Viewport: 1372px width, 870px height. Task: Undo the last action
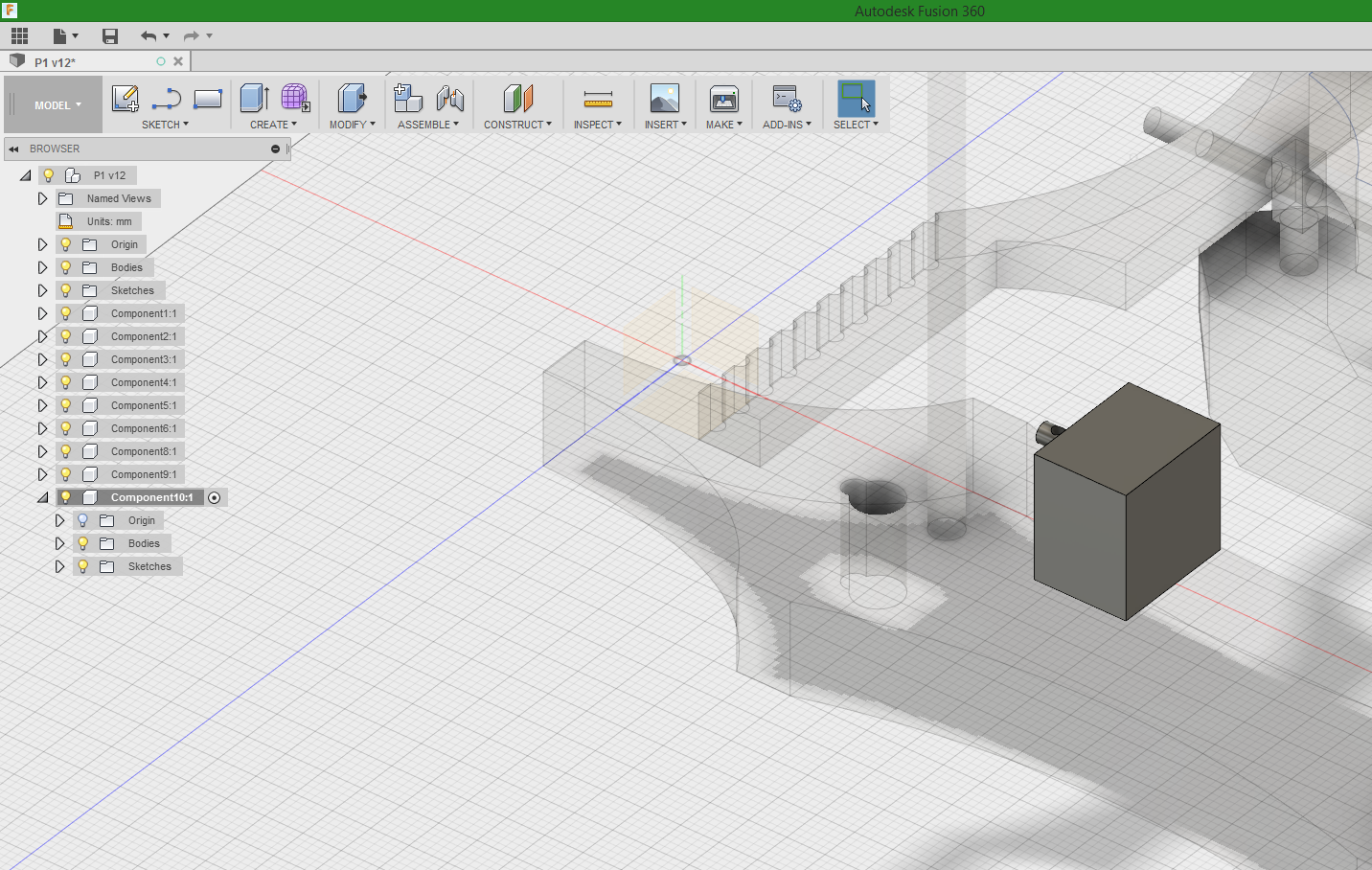point(149,36)
